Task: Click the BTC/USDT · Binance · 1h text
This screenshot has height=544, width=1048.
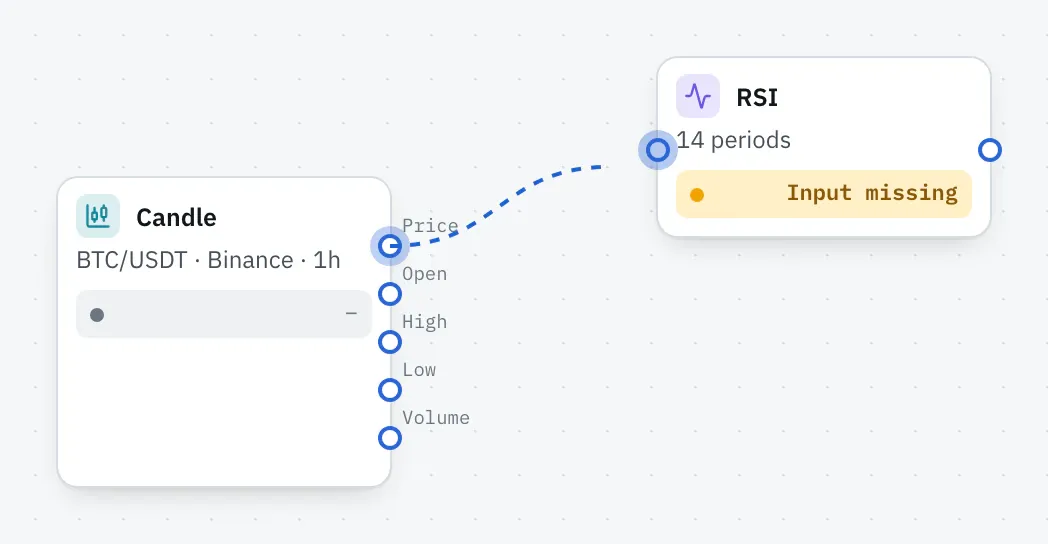Action: click(209, 260)
